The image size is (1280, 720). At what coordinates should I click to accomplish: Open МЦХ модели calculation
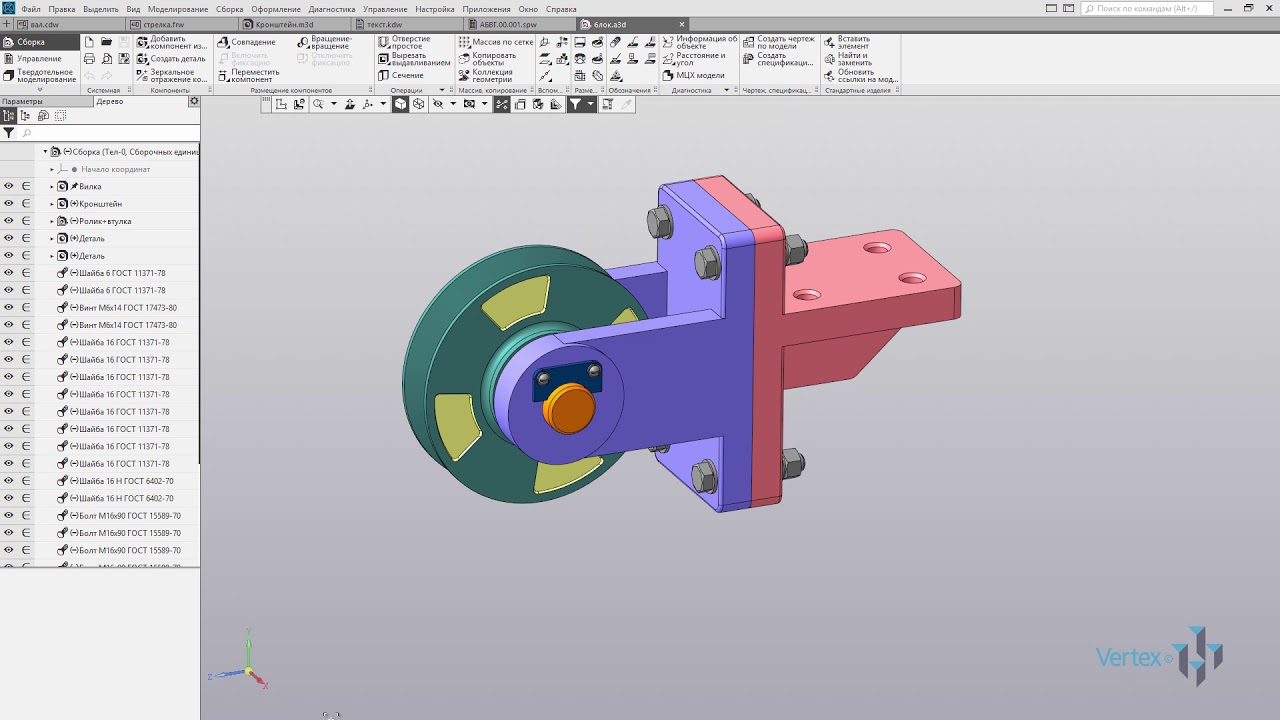694,75
